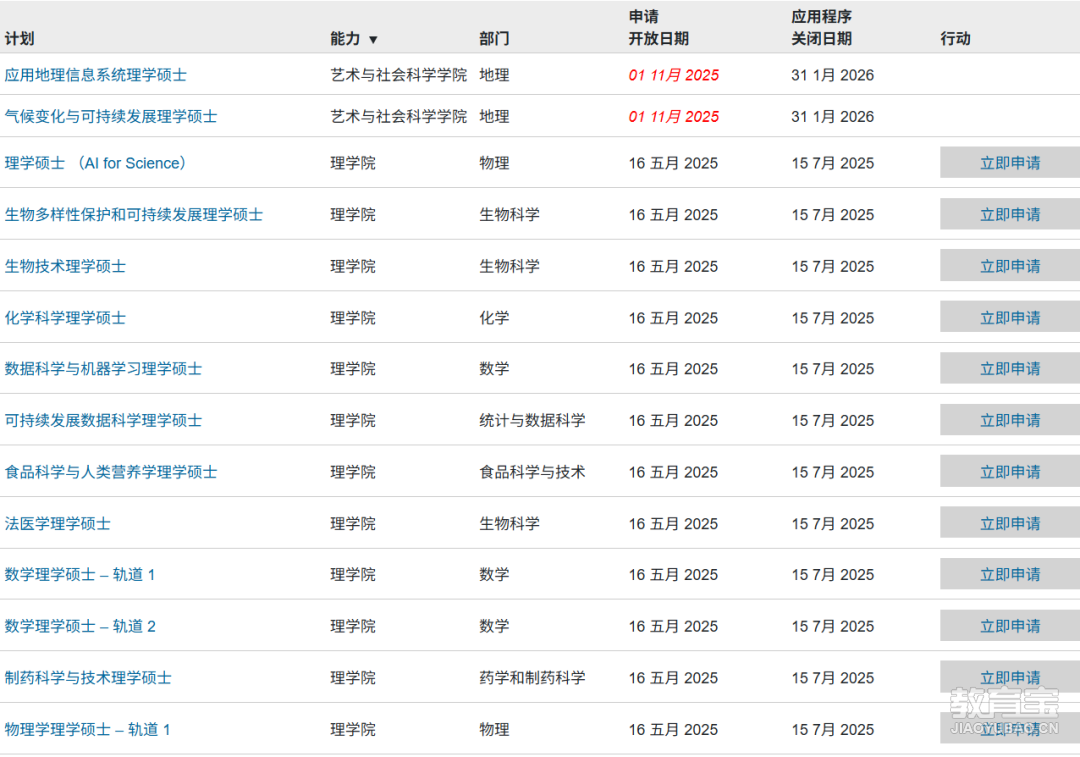This screenshot has width=1080, height=757.
Task: Open 应用地理信息系统理学硕士 programme link
Action: [x=96, y=75]
